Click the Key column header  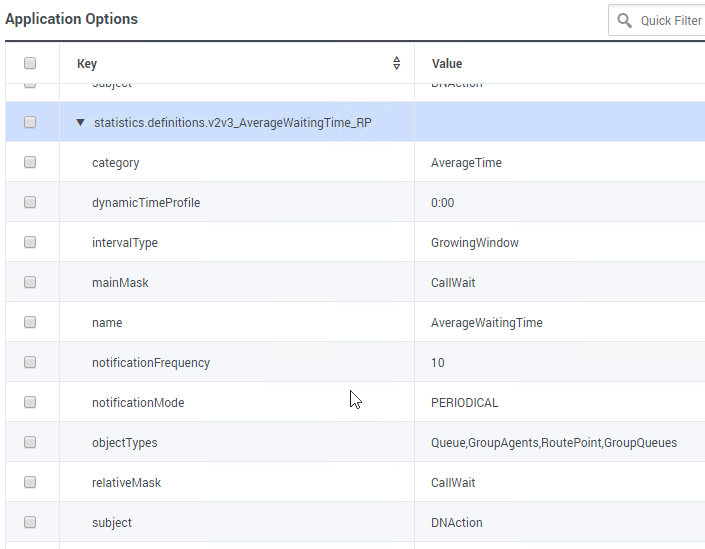click(87, 64)
